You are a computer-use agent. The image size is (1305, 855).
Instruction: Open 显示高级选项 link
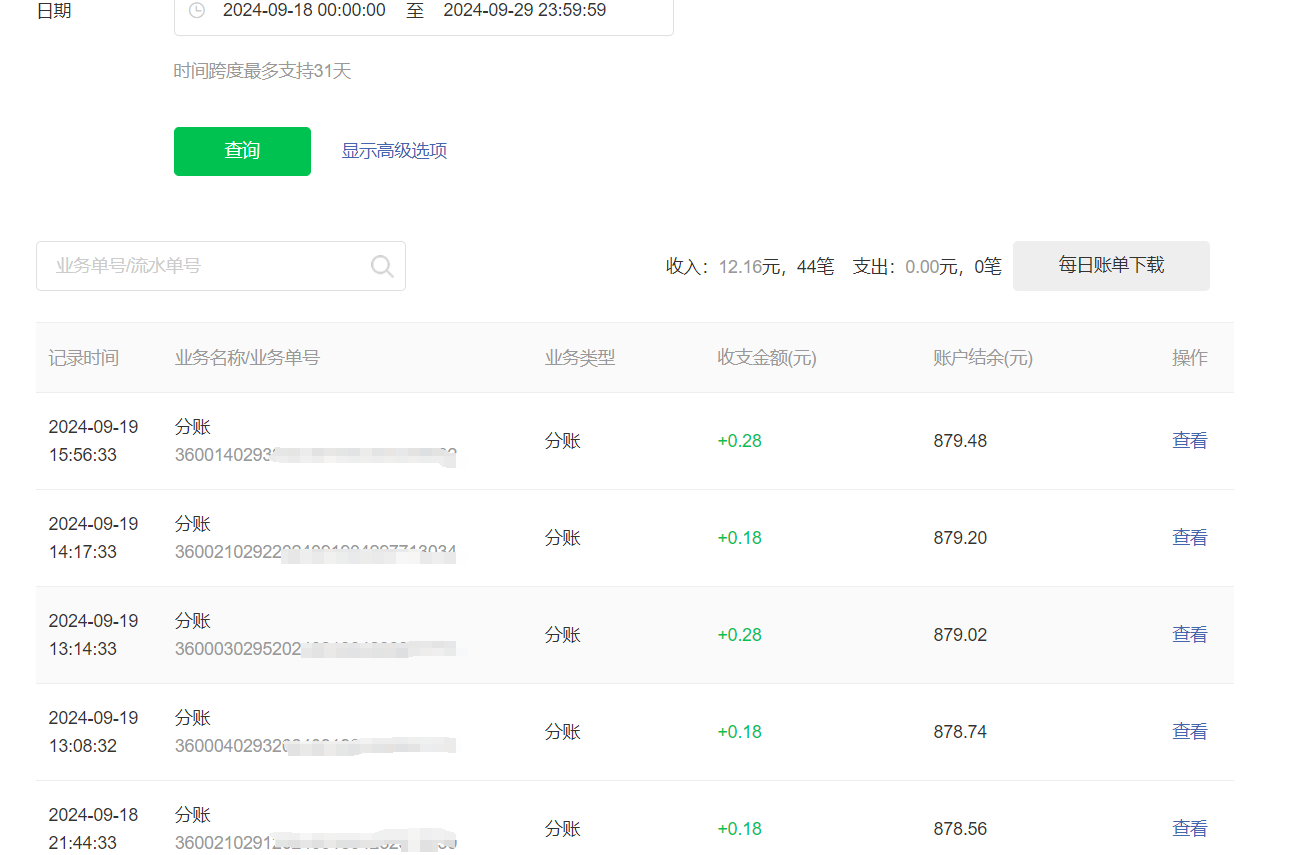click(x=394, y=151)
